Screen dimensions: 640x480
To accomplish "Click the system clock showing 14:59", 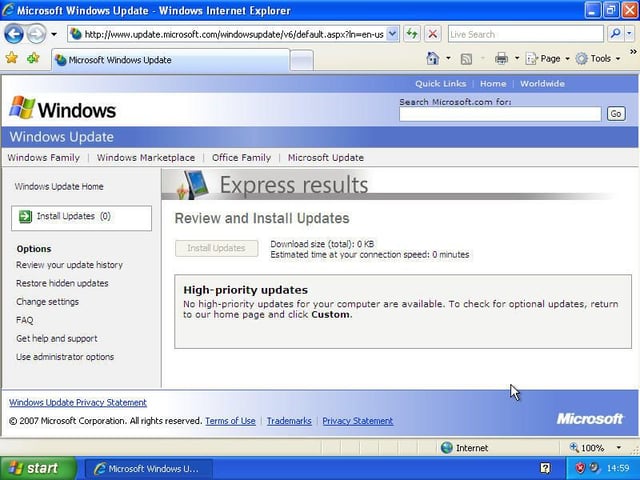I will (x=618, y=468).
